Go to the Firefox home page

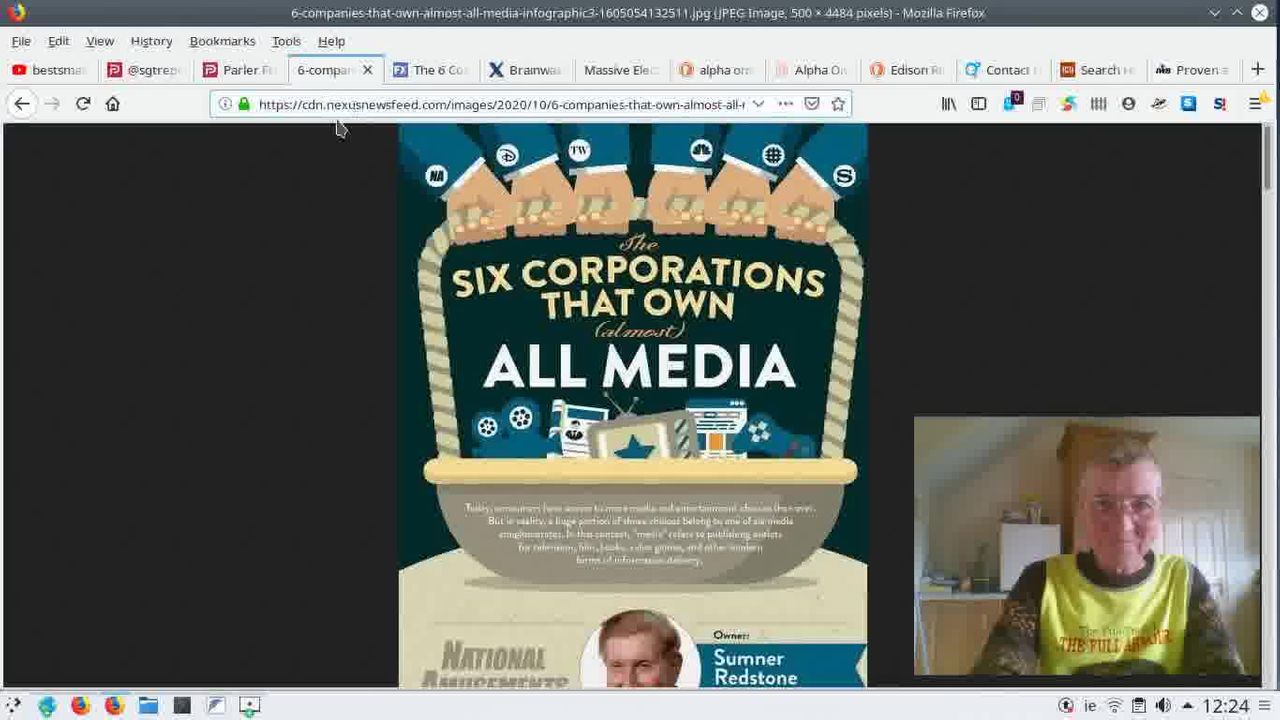point(113,104)
